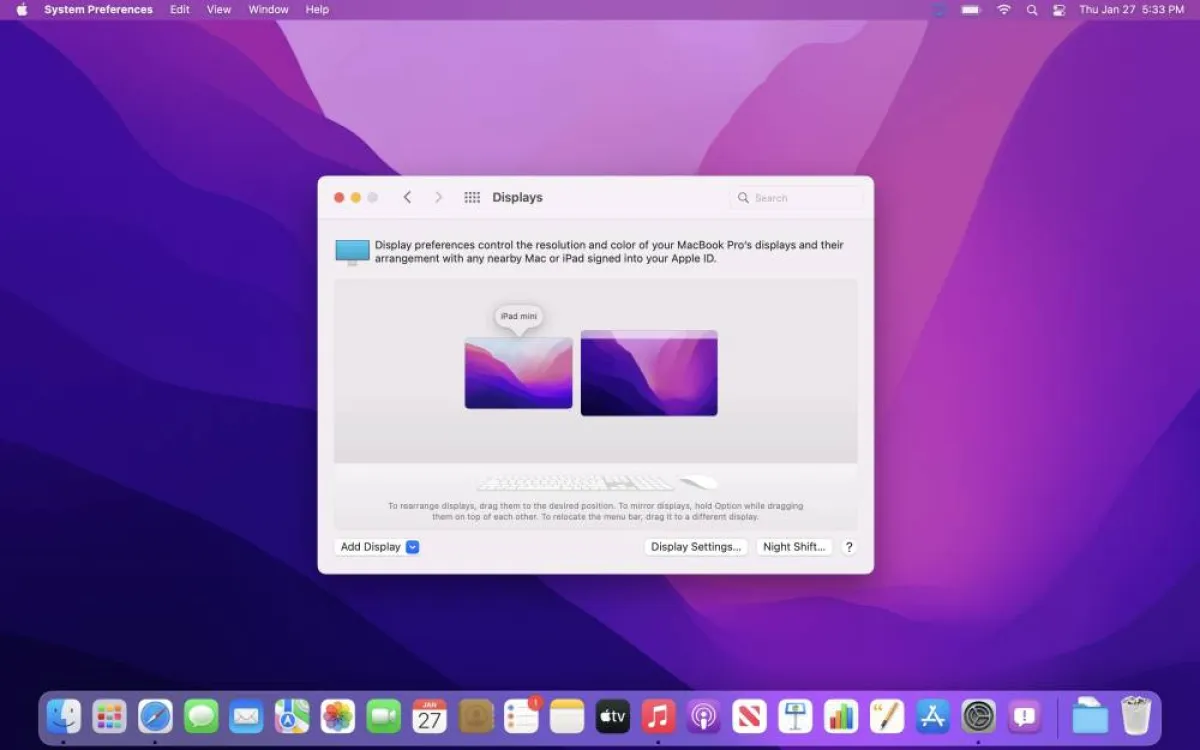This screenshot has height=750, width=1200.
Task: Select the iPad mini display thumbnail
Action: (x=518, y=373)
